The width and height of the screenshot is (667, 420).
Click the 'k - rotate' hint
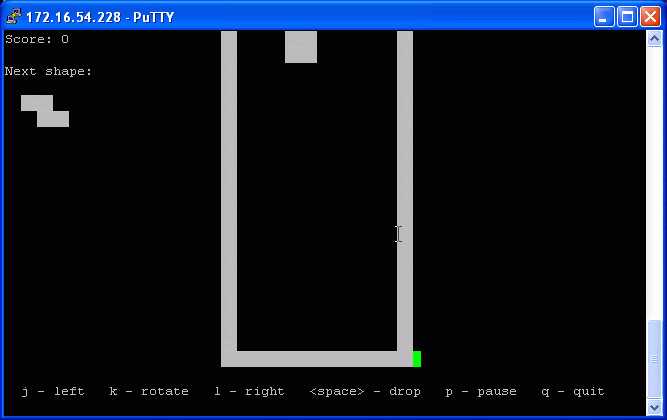point(149,391)
